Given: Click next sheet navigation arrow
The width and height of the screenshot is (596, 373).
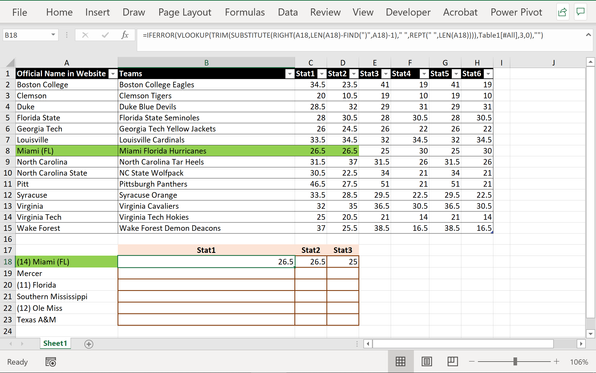Looking at the screenshot, I should [x=22, y=344].
